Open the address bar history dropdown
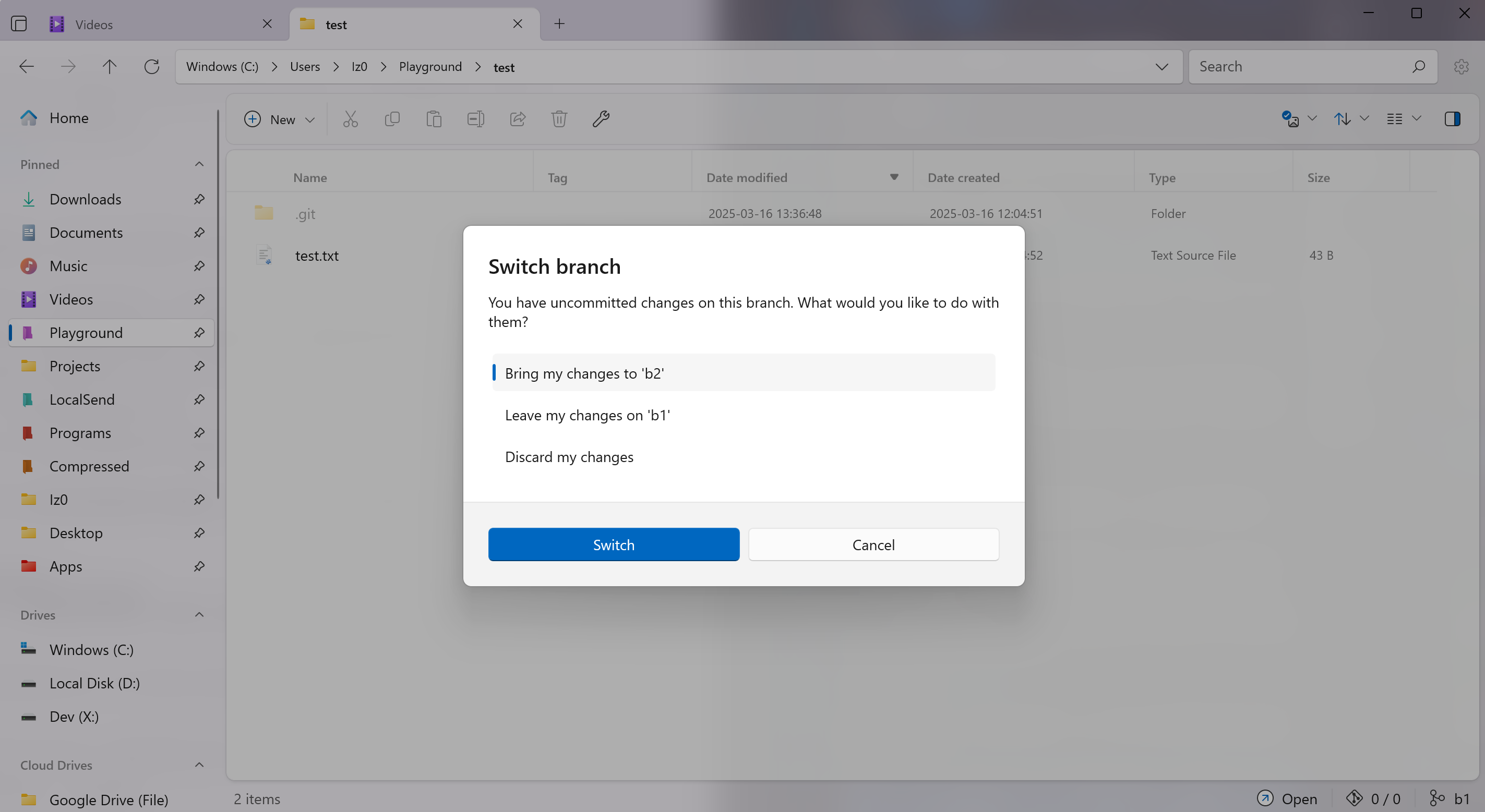 [x=1161, y=67]
